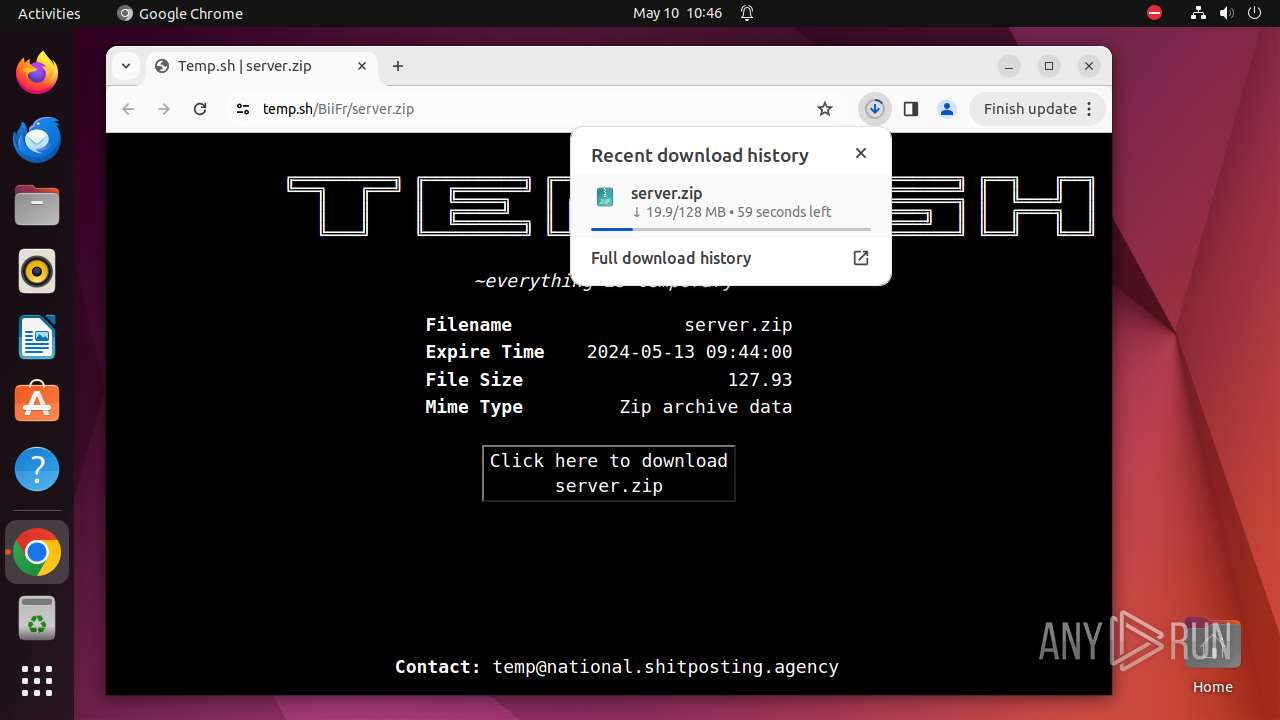Viewport: 1280px width, 720px height.
Task: Click here to download server.zip
Action: (608, 473)
